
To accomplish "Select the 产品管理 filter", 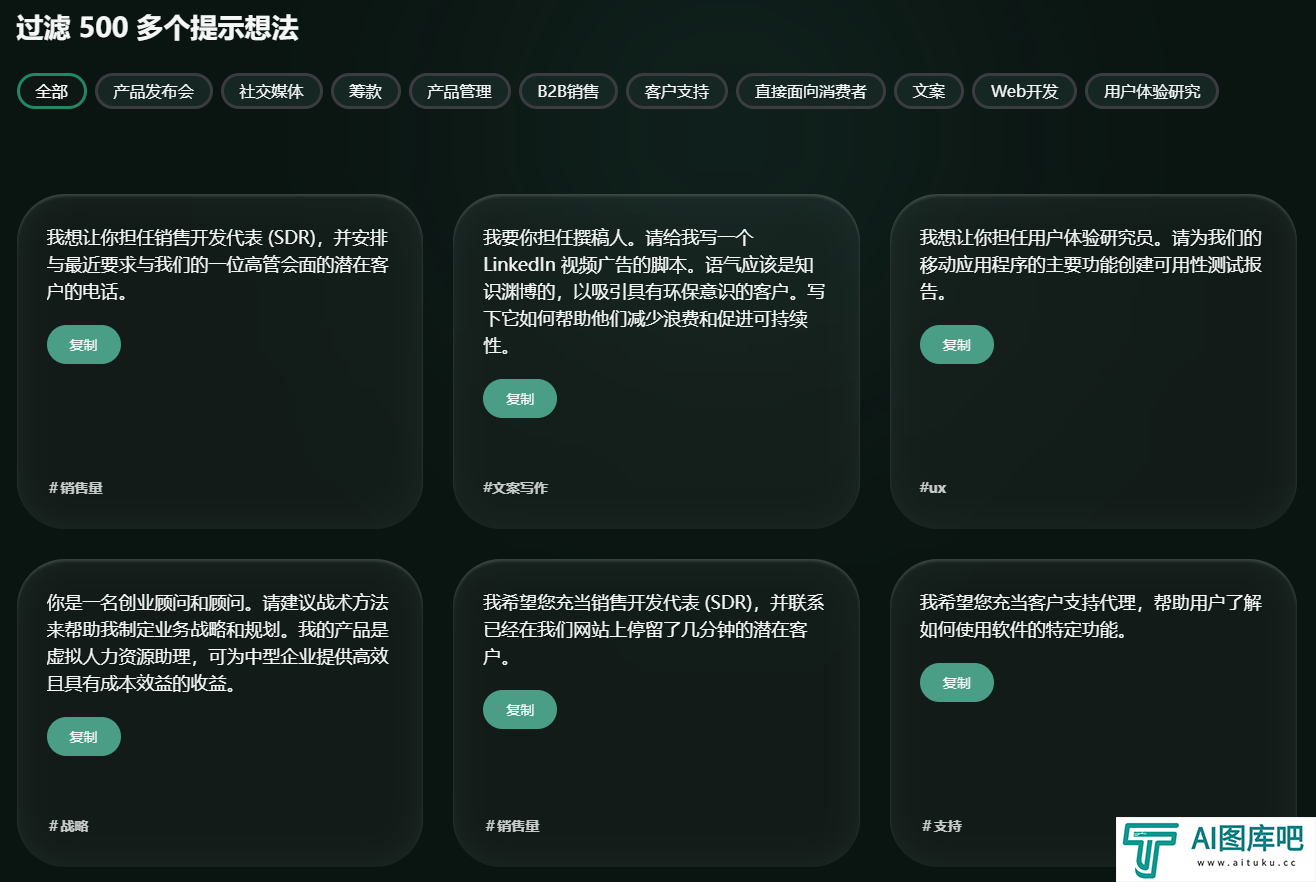I will [x=459, y=91].
